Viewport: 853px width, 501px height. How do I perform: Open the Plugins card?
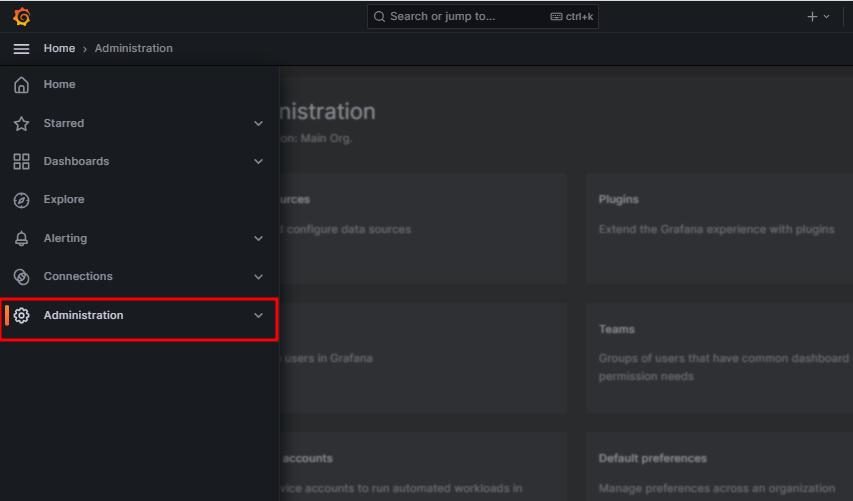pyautogui.click(x=719, y=228)
